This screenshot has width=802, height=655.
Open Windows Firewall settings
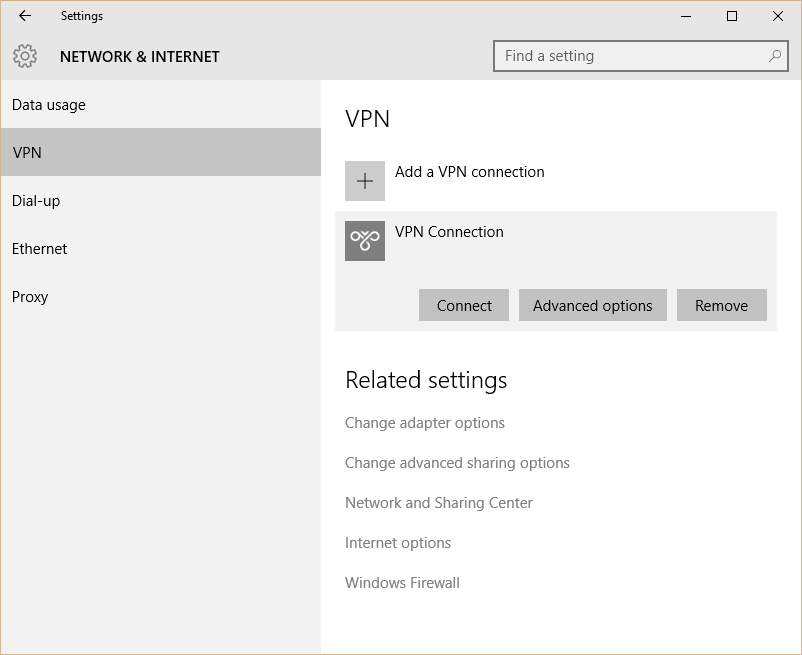click(401, 582)
